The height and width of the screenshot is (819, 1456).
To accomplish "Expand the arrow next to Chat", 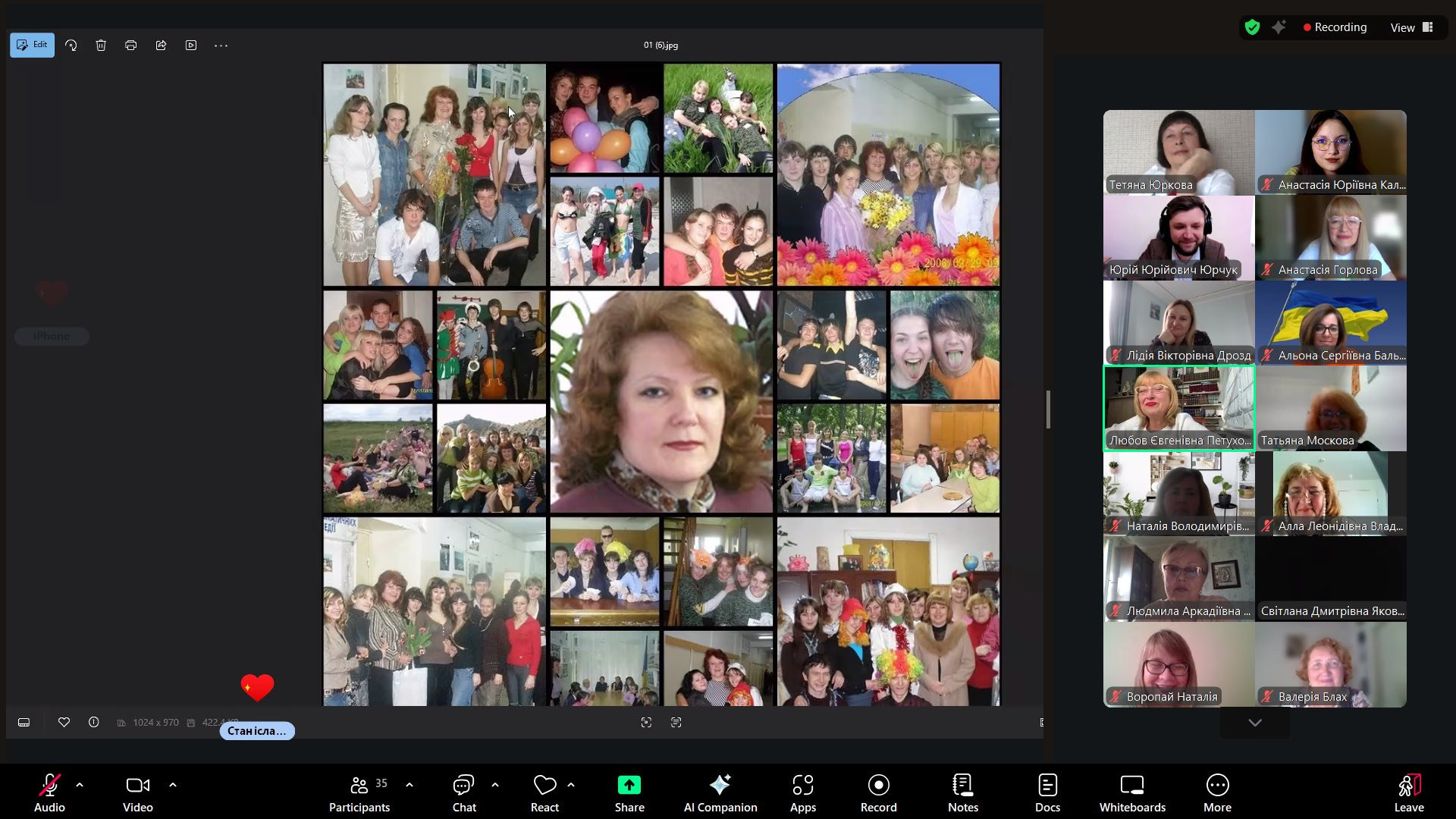I will point(495,785).
